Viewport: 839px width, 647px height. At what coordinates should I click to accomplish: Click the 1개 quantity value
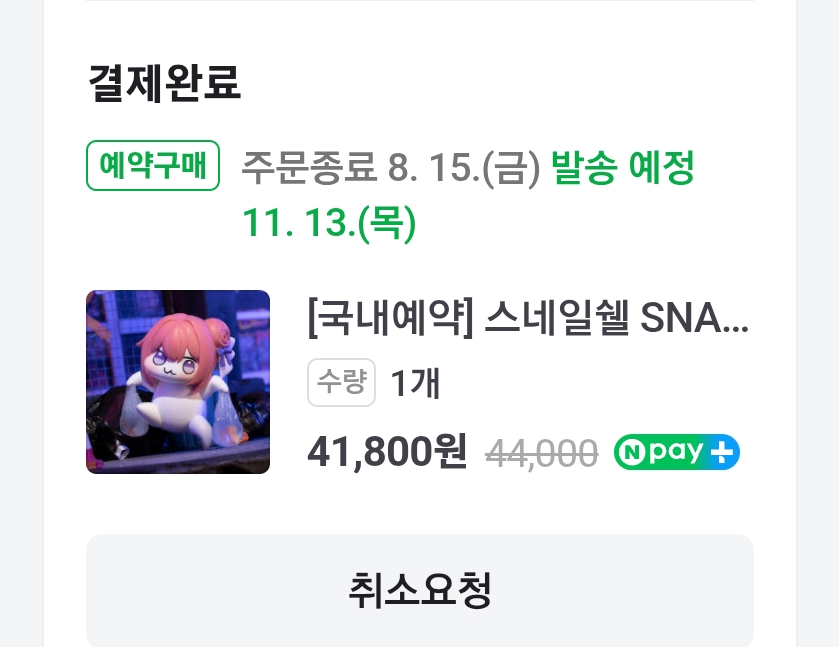click(416, 383)
